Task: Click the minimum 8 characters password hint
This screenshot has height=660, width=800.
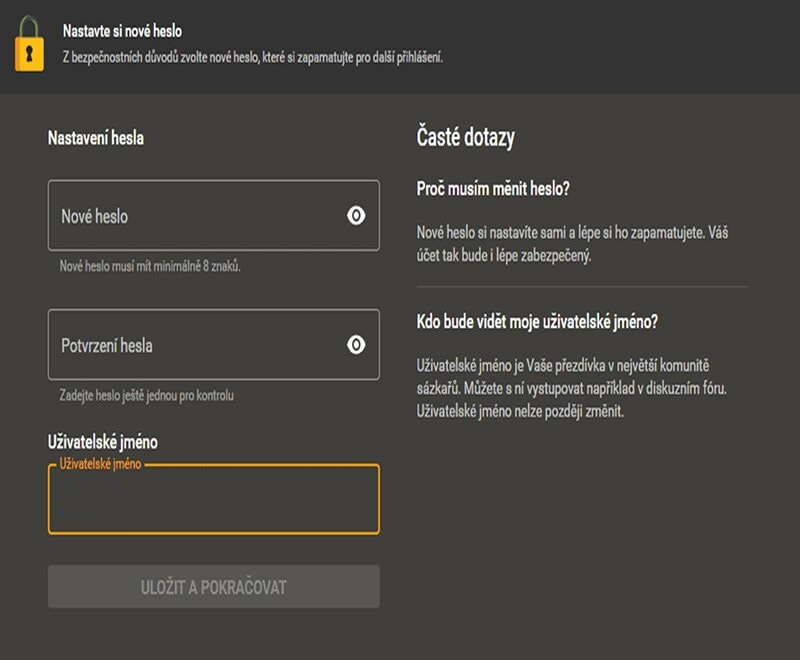Action: [150, 267]
